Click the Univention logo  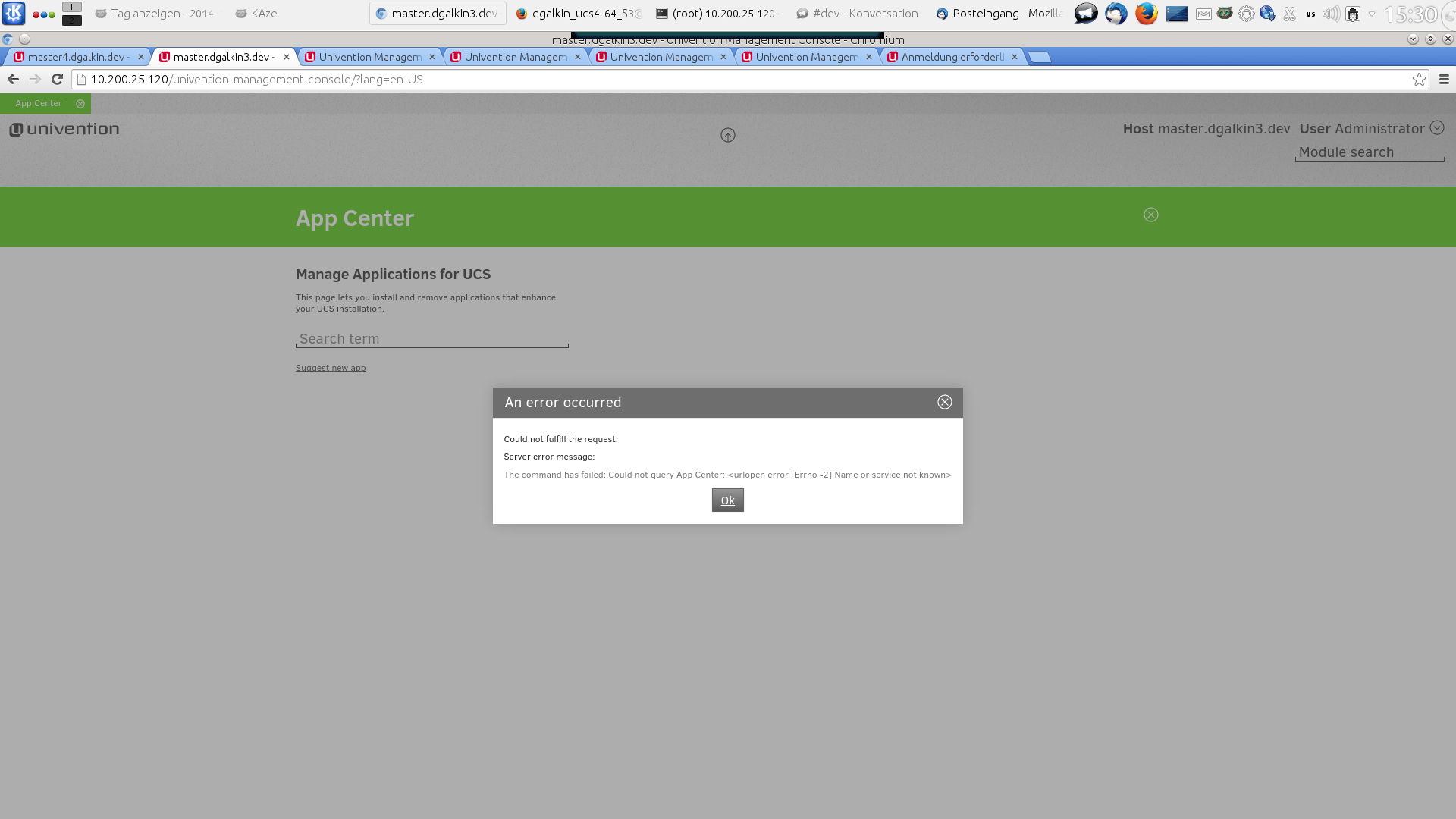coord(64,130)
